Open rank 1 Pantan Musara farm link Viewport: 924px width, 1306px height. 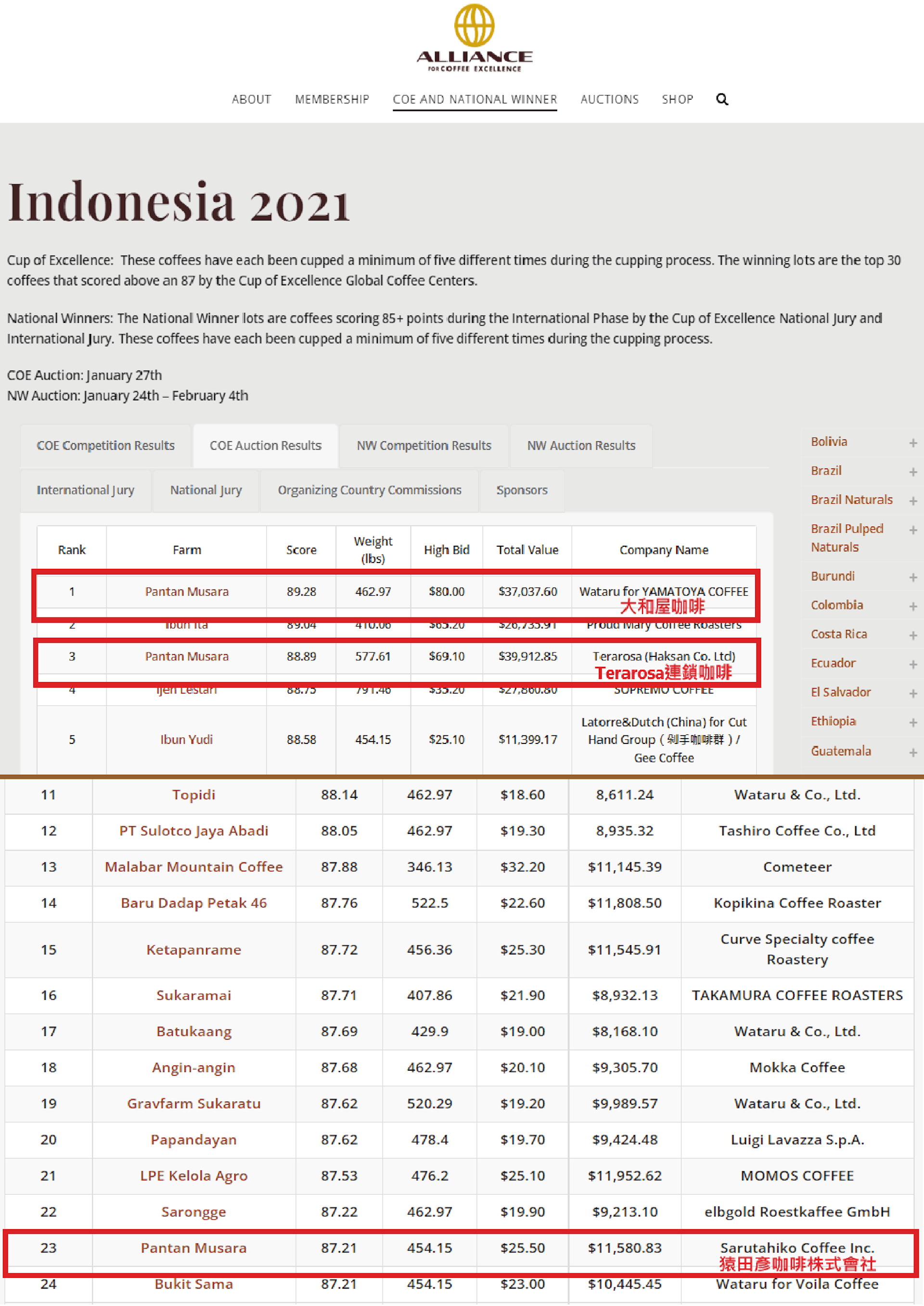point(187,592)
